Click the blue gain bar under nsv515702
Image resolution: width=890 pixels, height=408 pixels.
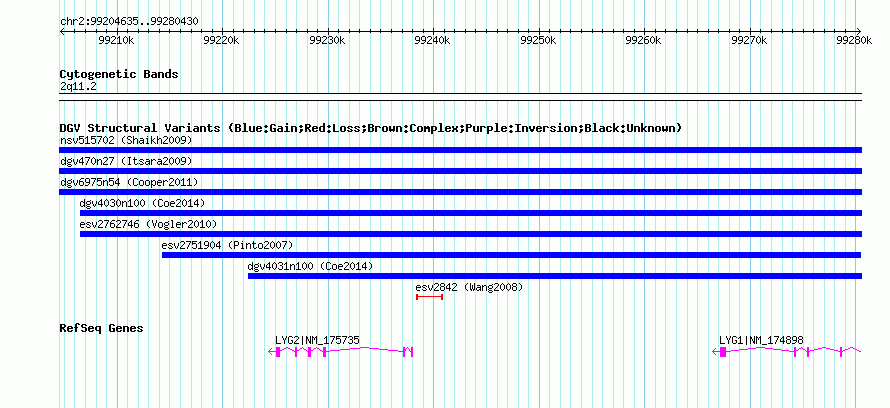[460, 150]
